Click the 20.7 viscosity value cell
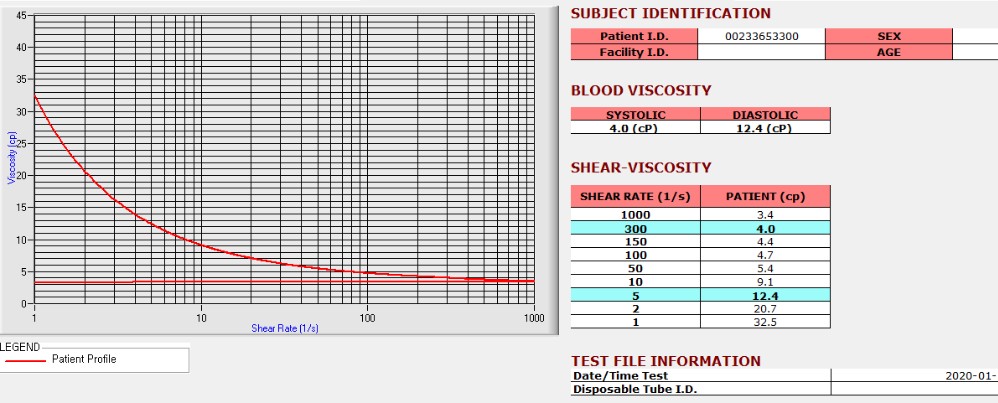 click(x=765, y=309)
